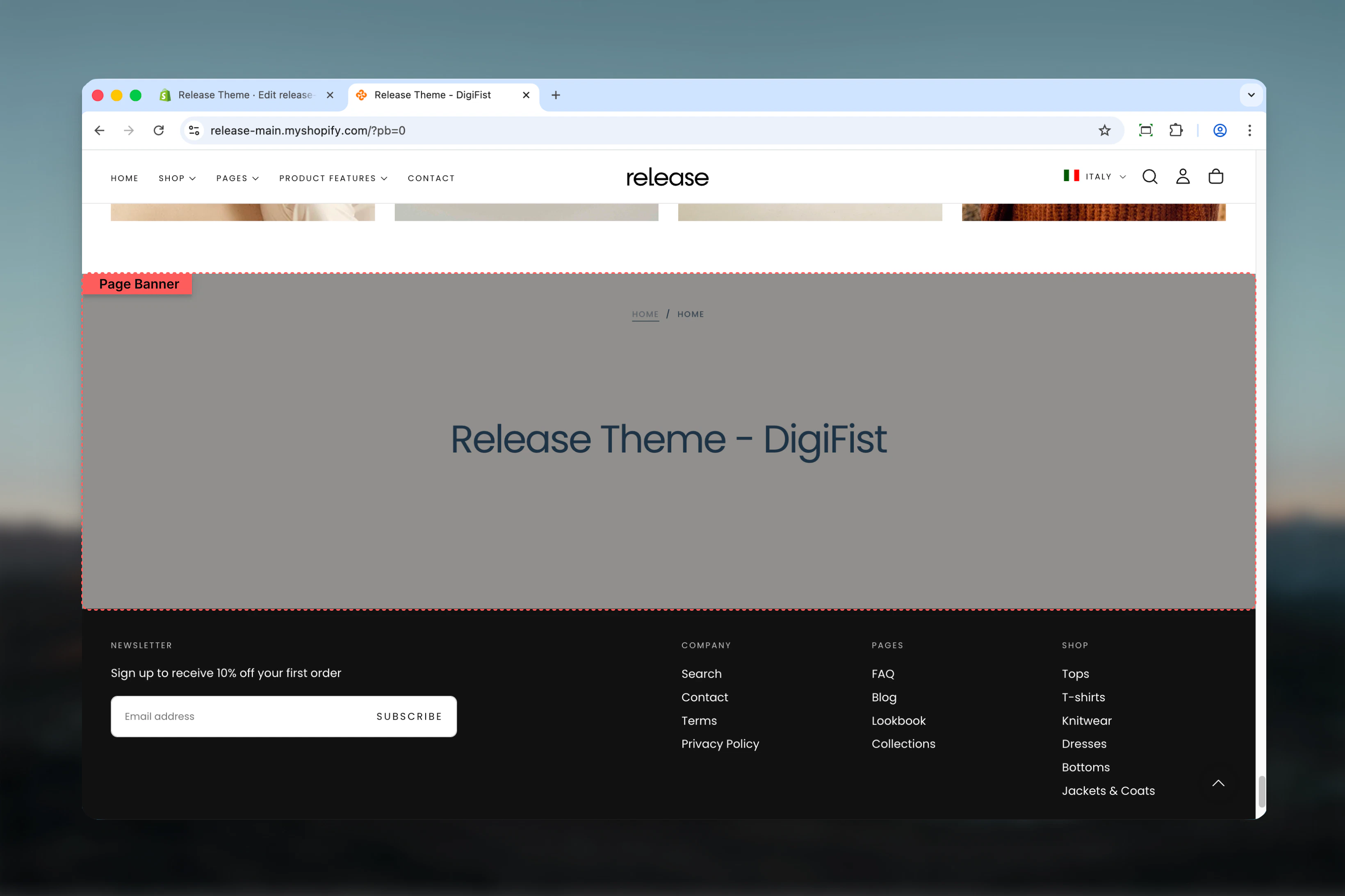Click the Italy flag icon
Image resolution: width=1345 pixels, height=896 pixels.
(x=1071, y=175)
